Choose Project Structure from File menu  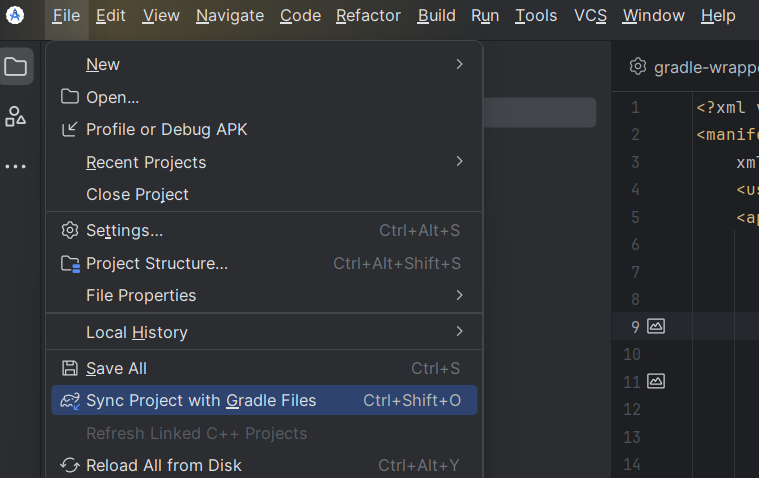click(x=157, y=263)
